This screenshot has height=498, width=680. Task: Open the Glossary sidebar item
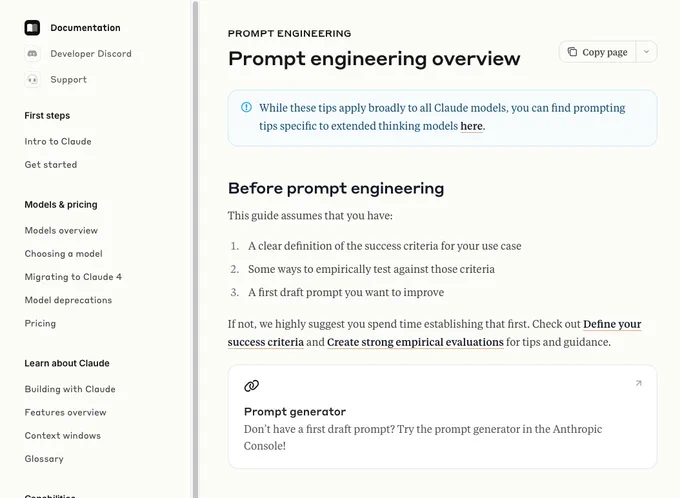44,459
